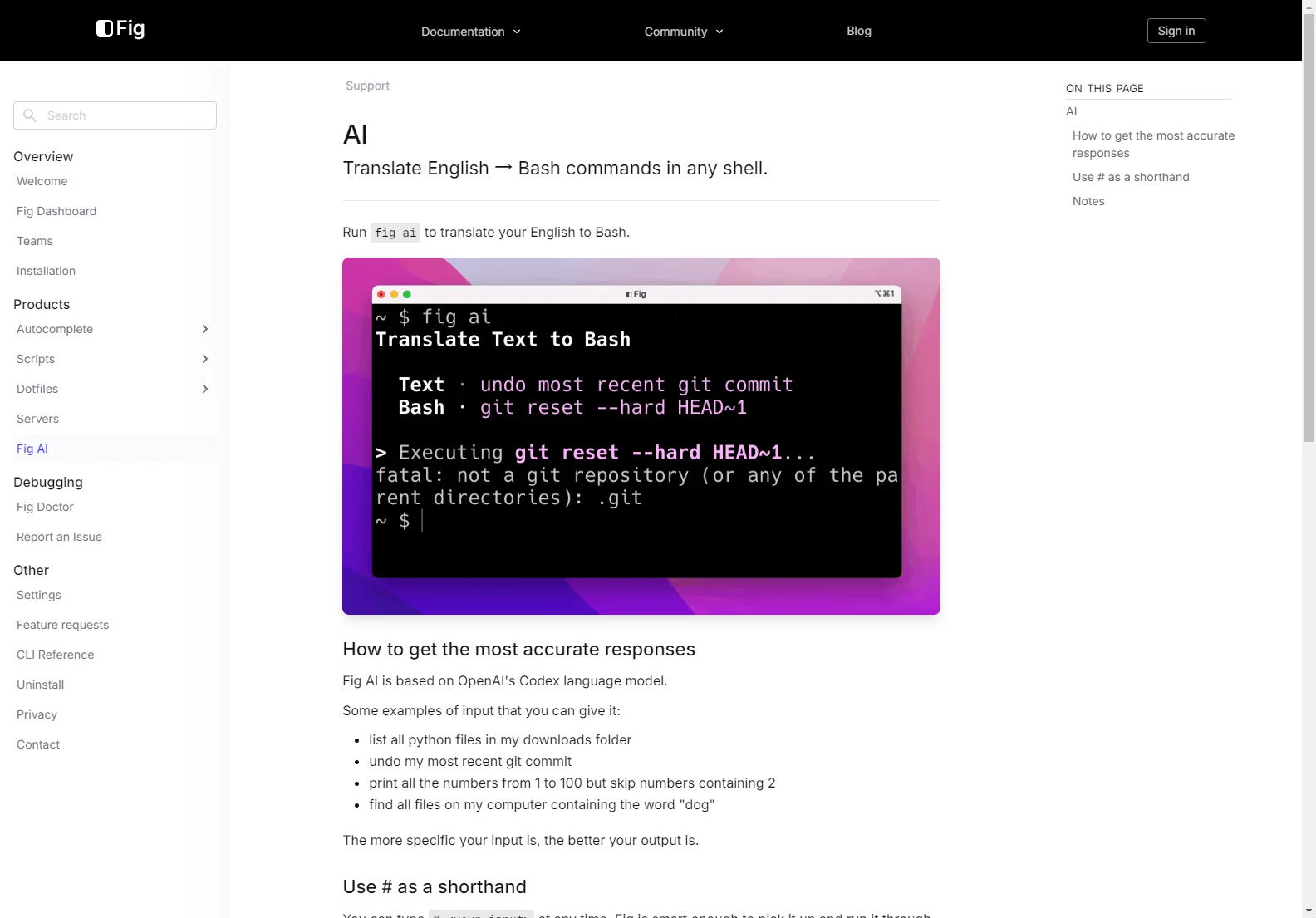The image size is (1316, 918).
Task: Click 'ON THIS PAGE' label
Action: tap(1105, 88)
